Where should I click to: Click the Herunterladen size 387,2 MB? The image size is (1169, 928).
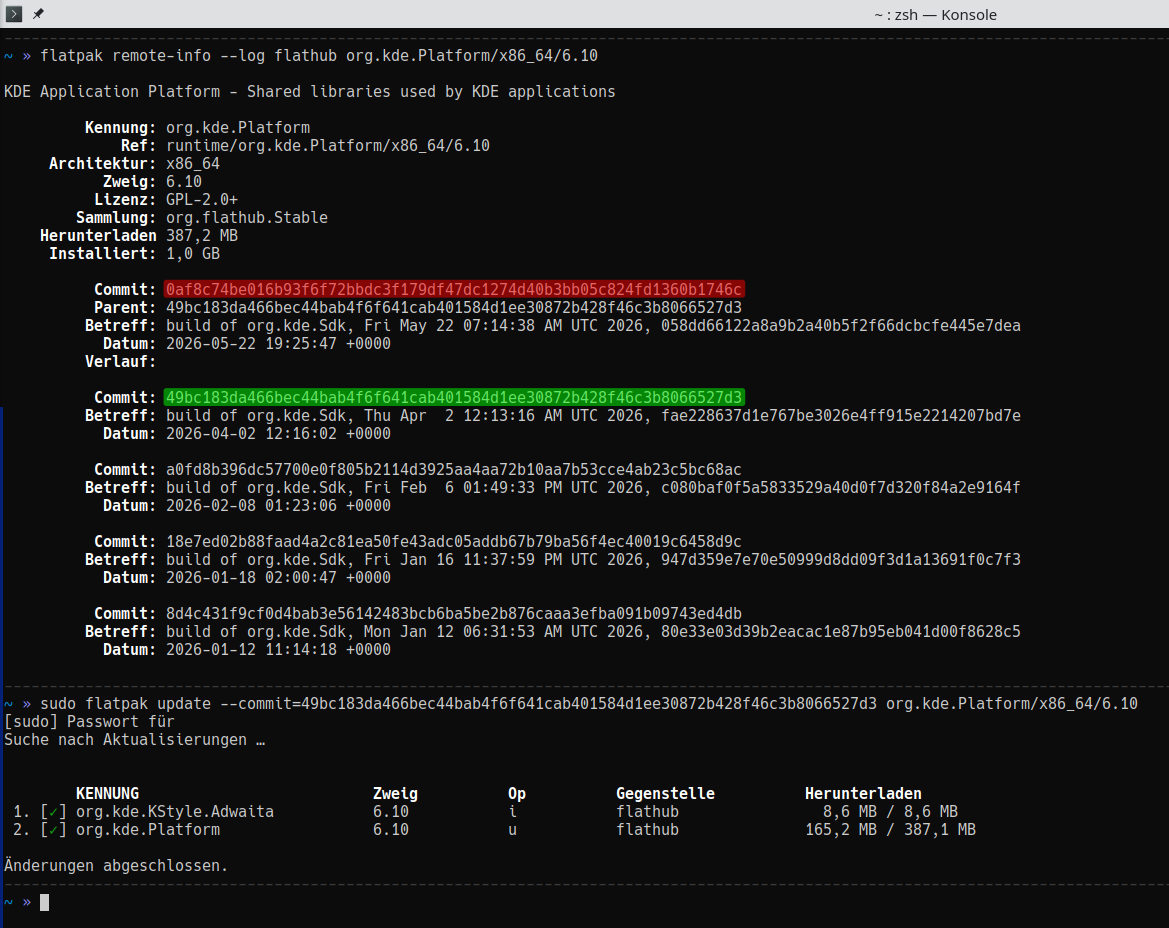click(x=202, y=236)
